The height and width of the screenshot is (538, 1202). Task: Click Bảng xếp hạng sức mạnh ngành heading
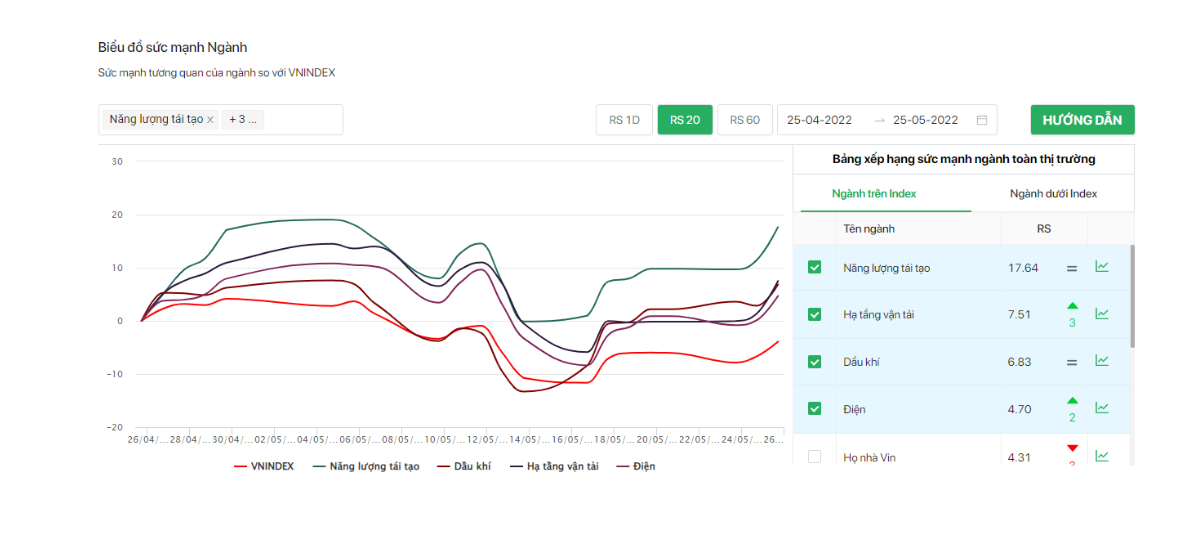click(964, 159)
